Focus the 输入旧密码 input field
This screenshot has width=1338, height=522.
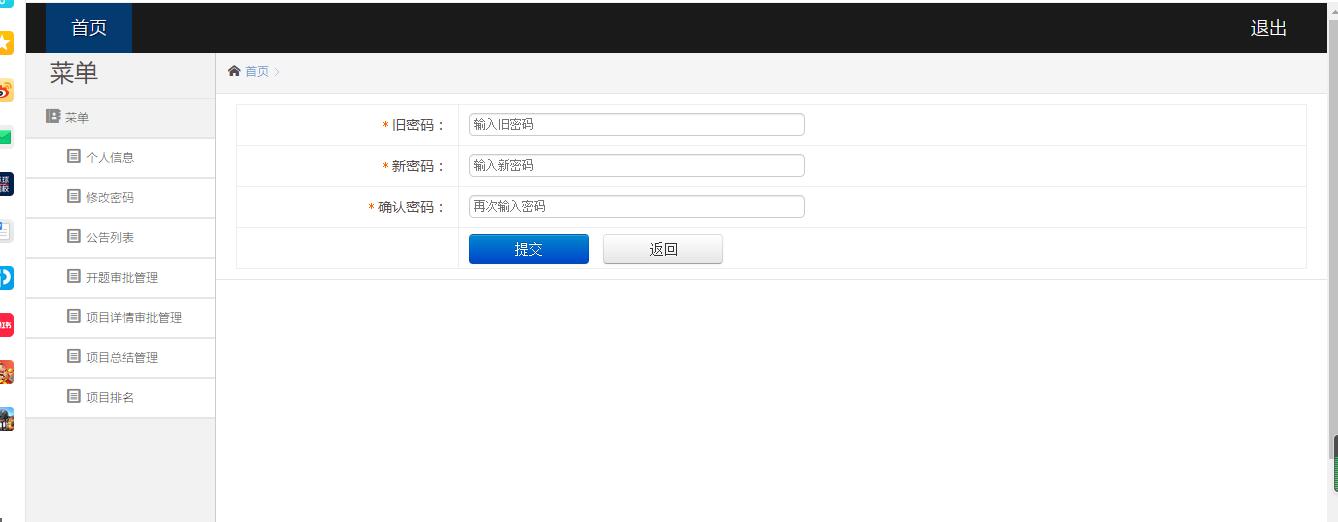(x=636, y=125)
